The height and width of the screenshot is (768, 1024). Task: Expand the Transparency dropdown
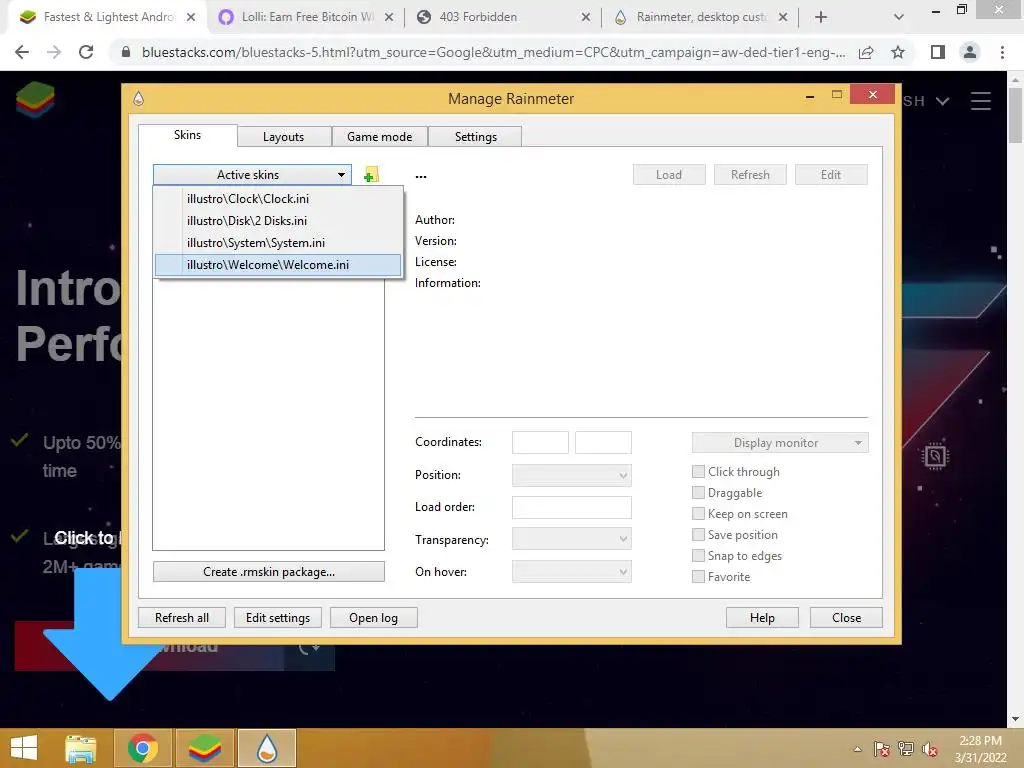[x=571, y=539]
